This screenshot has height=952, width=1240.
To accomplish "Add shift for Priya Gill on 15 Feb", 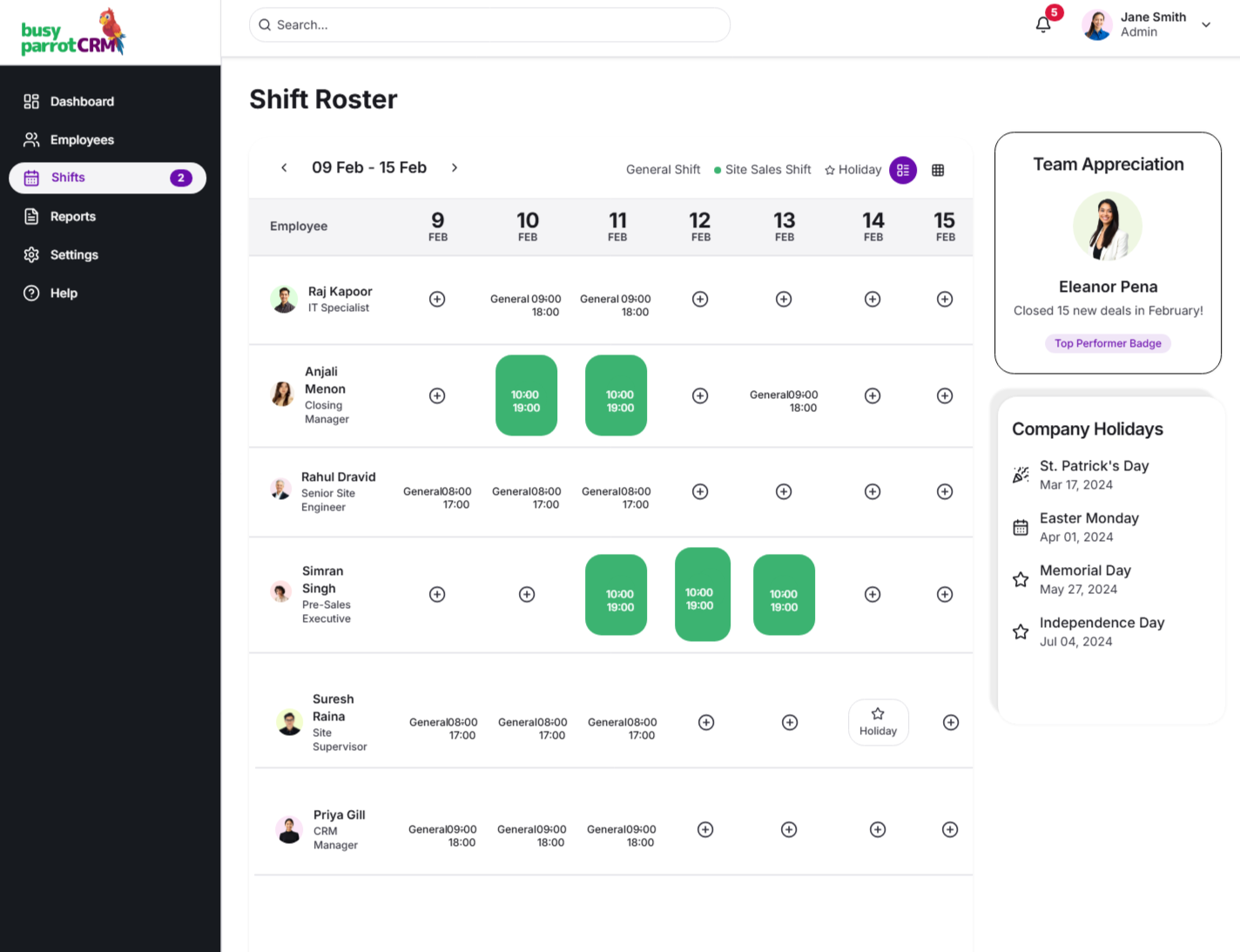I will click(950, 829).
